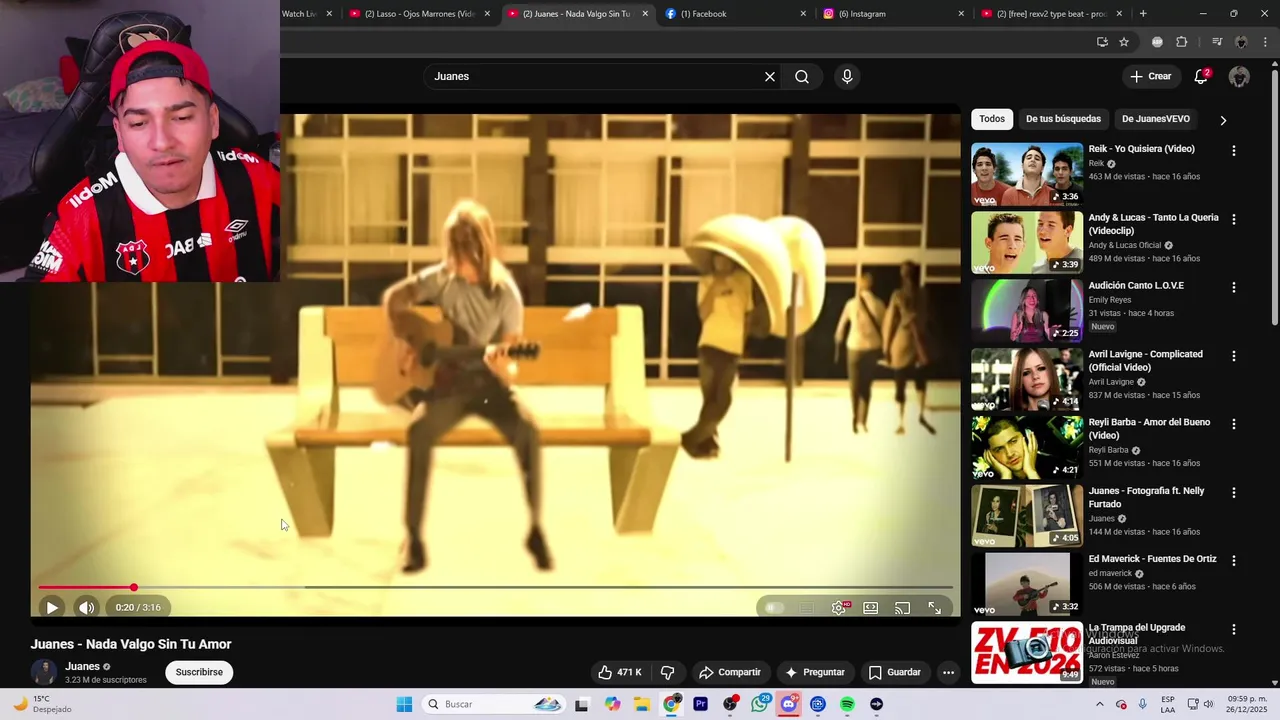Bookmark this page with the star
The width and height of the screenshot is (1280, 720).
coord(1124,42)
